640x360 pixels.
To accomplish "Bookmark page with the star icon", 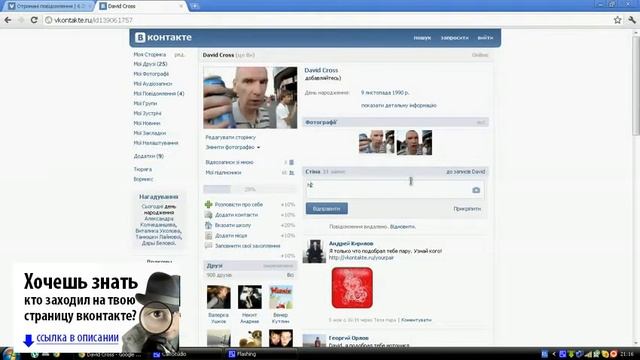I will [x=618, y=20].
